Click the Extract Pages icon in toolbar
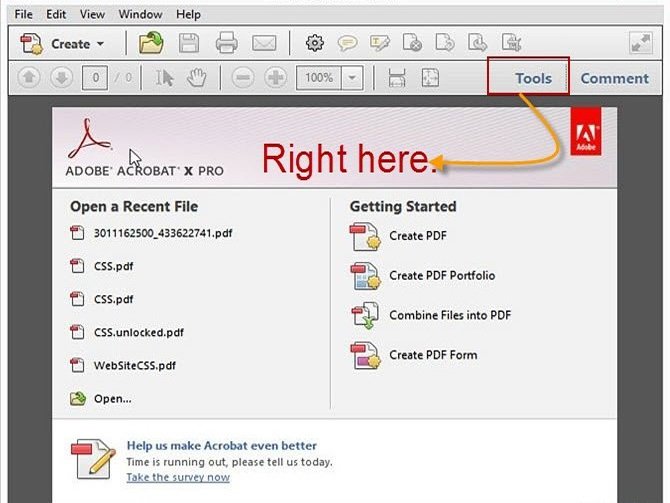Viewport: 670px width, 503px height. point(477,43)
